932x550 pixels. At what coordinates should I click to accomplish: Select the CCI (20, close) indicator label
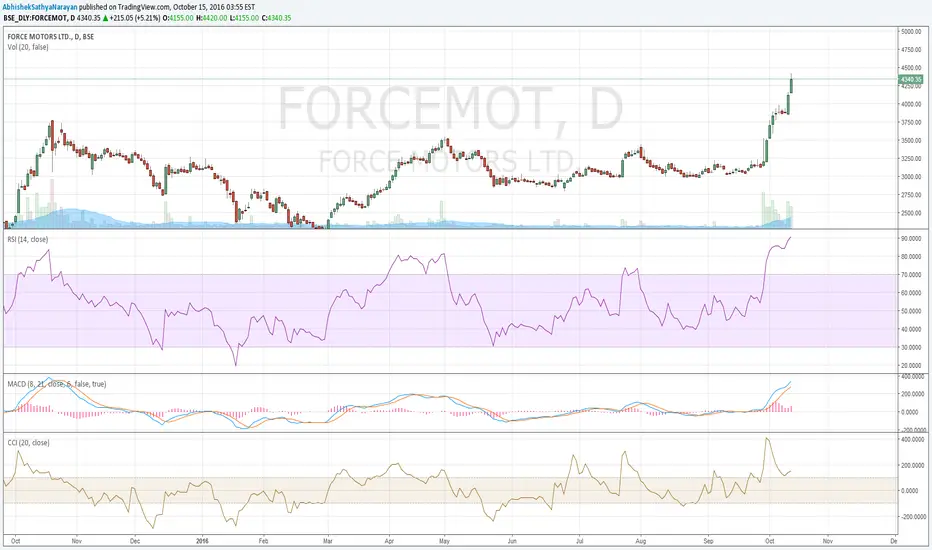tap(29, 442)
